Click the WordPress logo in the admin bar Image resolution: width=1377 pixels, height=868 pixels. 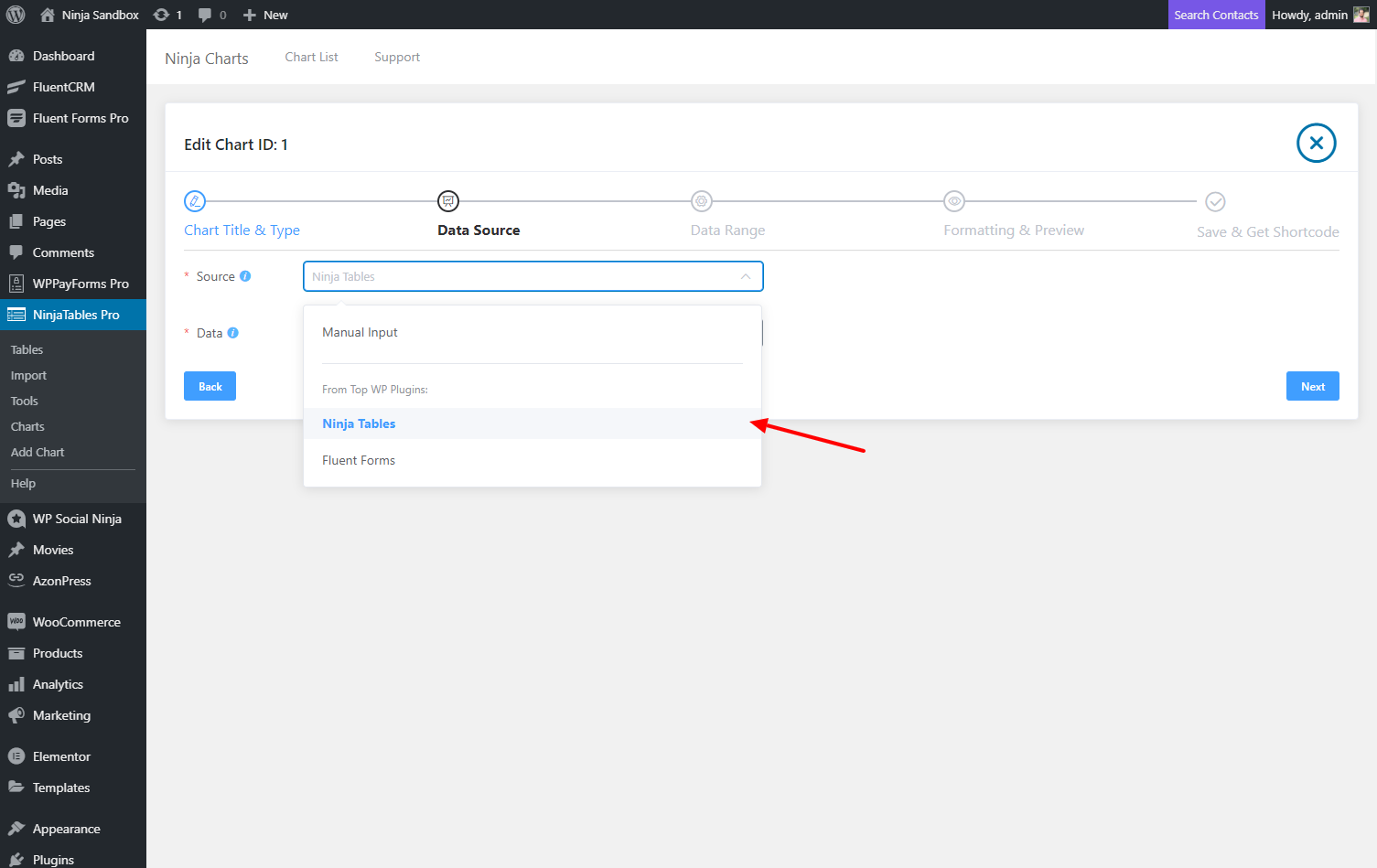coord(15,14)
